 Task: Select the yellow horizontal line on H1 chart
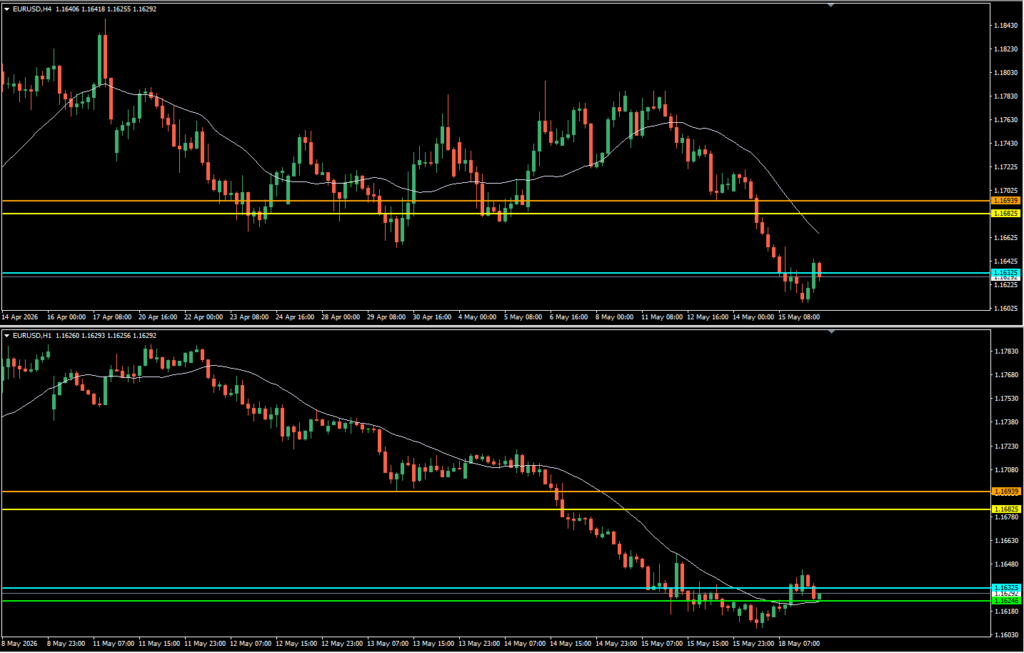[496, 509]
